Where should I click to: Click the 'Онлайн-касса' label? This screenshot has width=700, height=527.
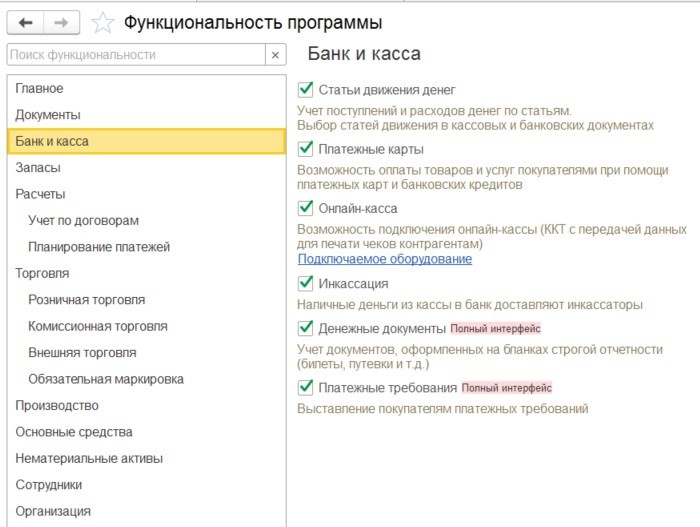coord(358,209)
